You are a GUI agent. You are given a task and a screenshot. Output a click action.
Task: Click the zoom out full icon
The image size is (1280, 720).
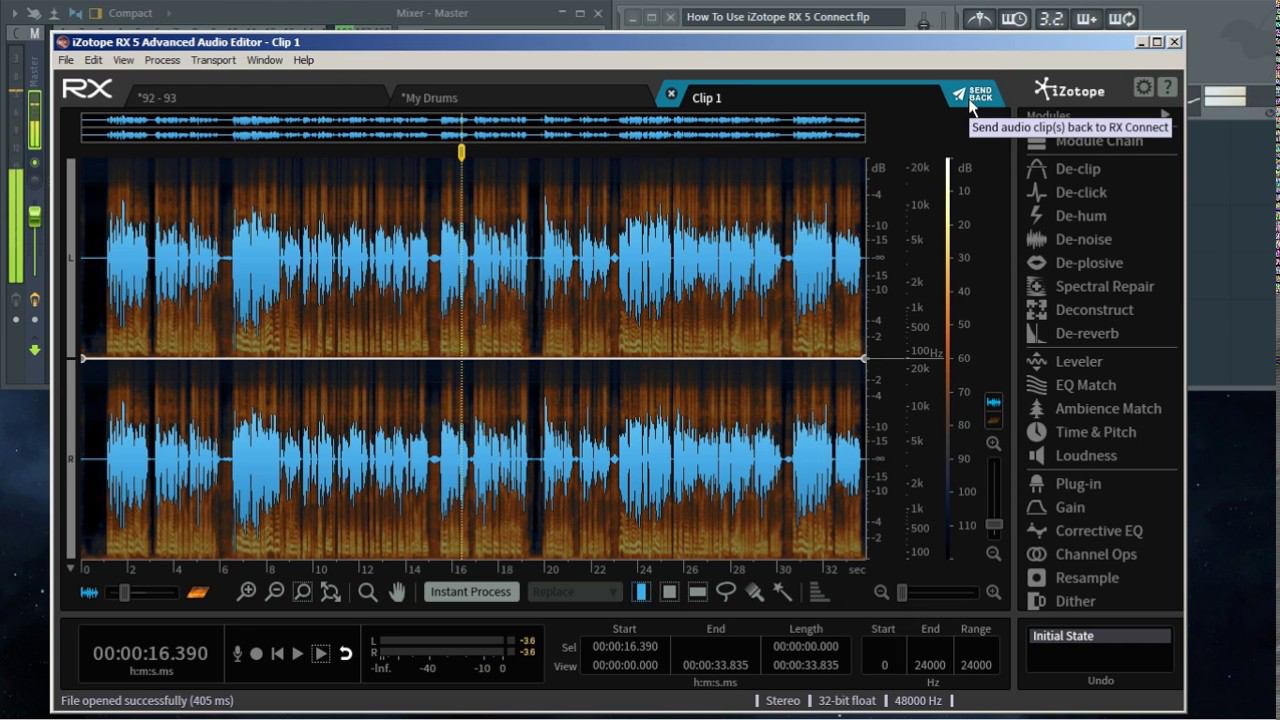pyautogui.click(x=330, y=592)
